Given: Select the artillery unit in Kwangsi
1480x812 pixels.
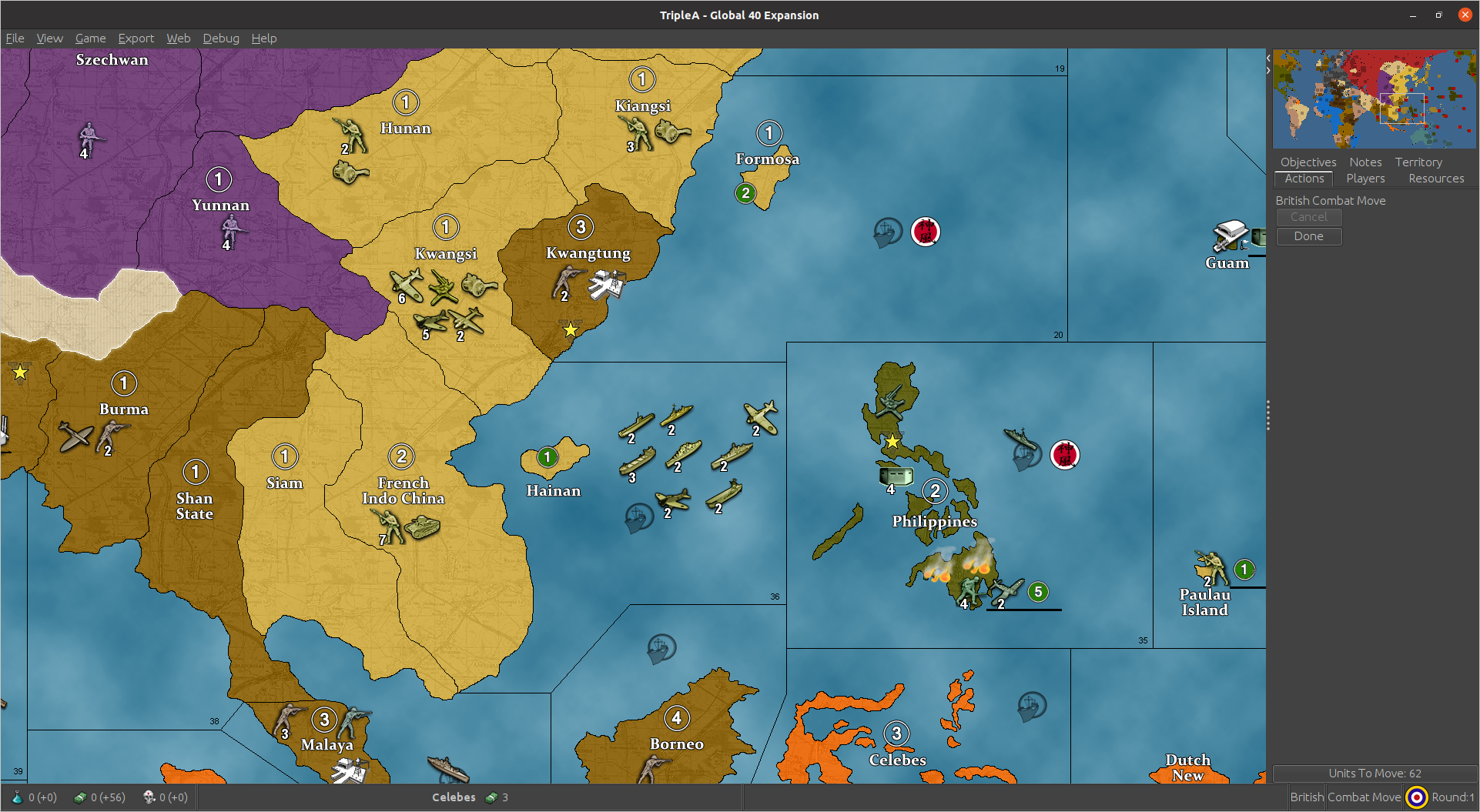Looking at the screenshot, I should coord(479,286).
